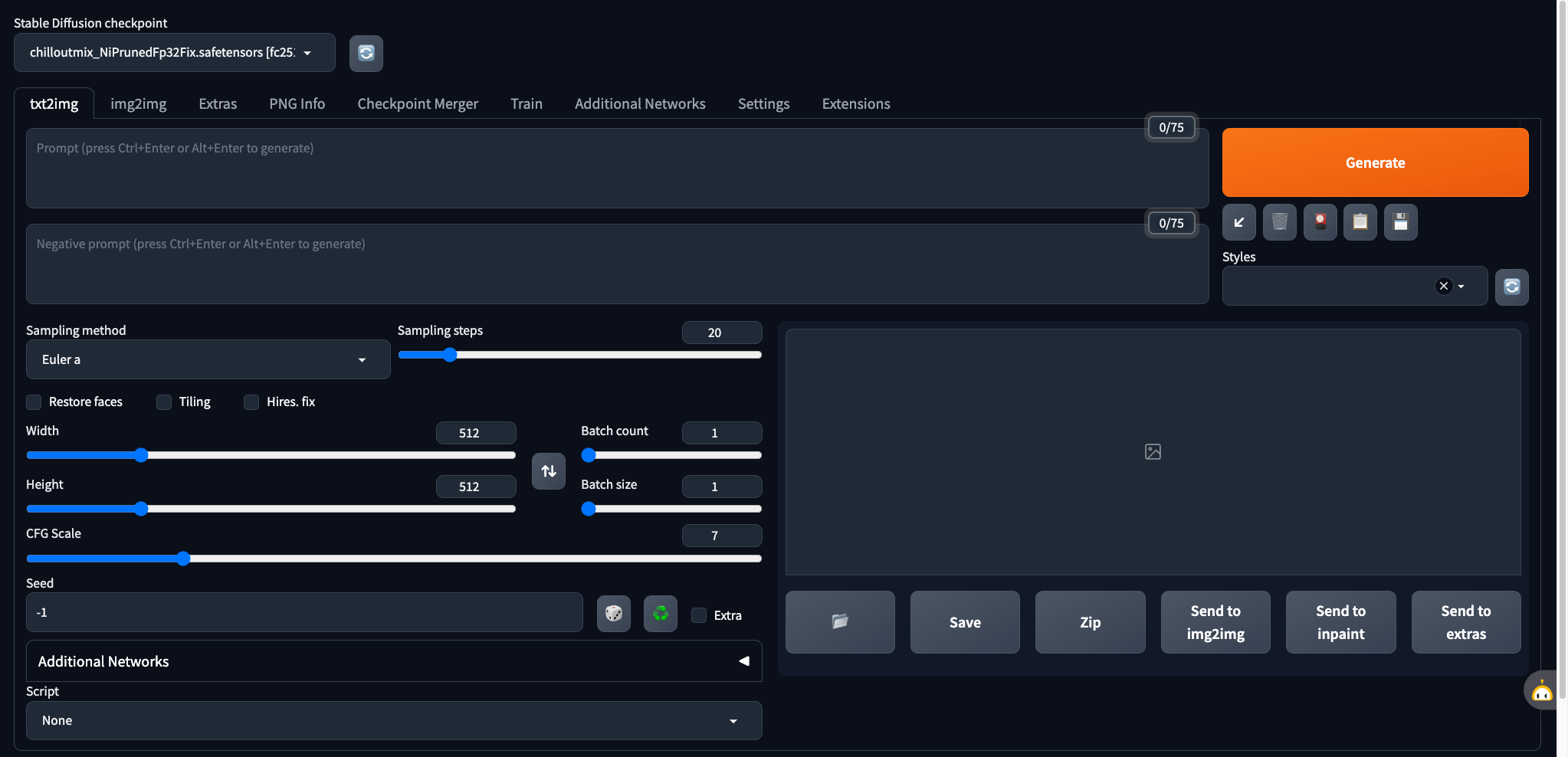Screen dimensions: 1568x757
Task: Click the Zip button
Action: (1090, 622)
